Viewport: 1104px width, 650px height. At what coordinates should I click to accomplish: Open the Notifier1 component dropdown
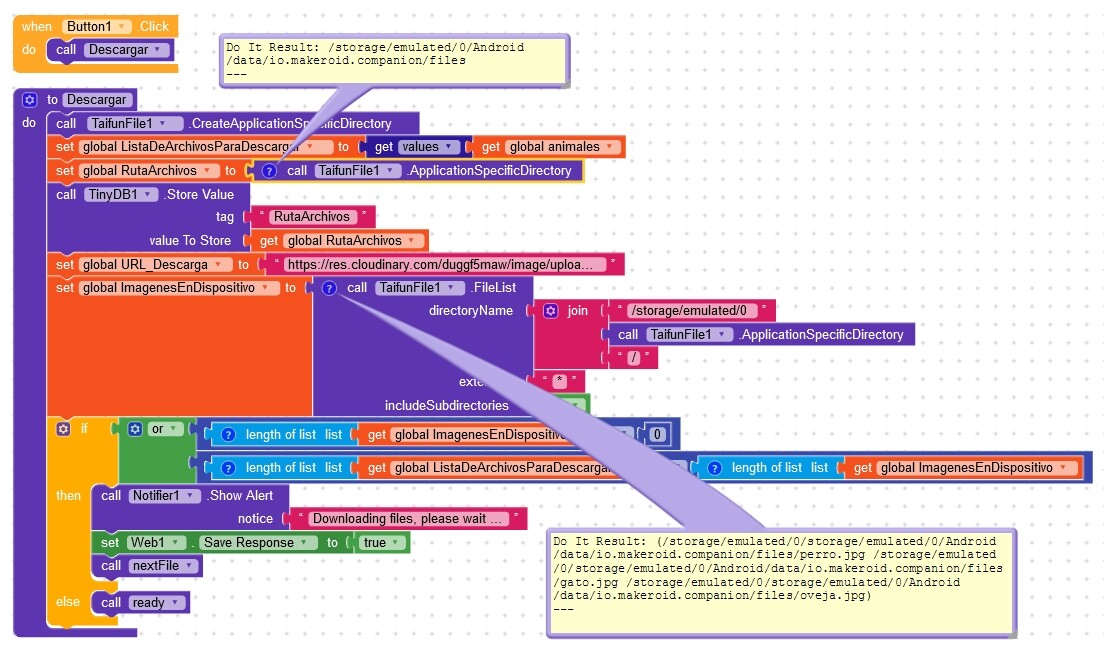164,496
